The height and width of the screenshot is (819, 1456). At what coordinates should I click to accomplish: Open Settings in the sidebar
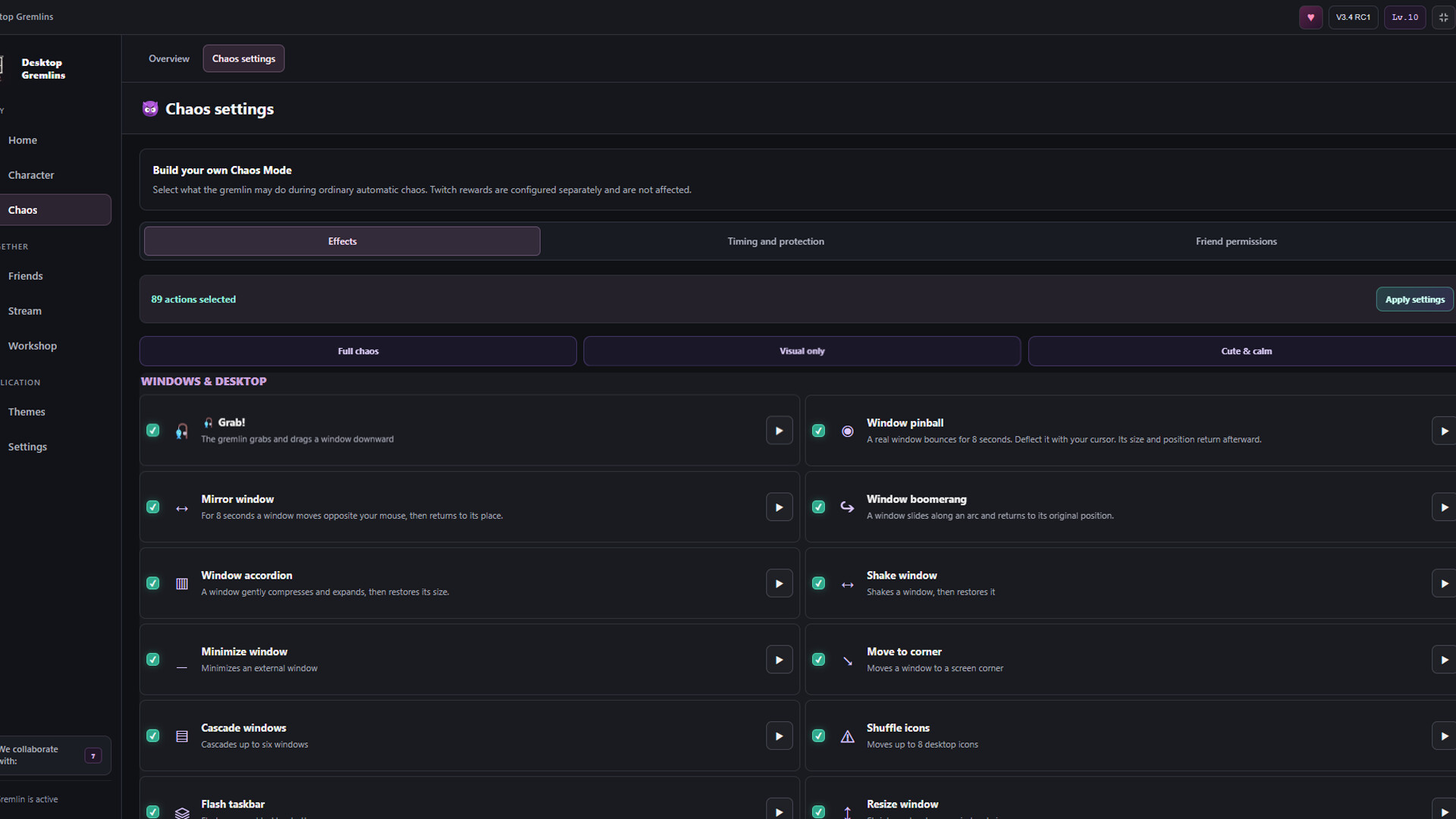tap(55, 447)
